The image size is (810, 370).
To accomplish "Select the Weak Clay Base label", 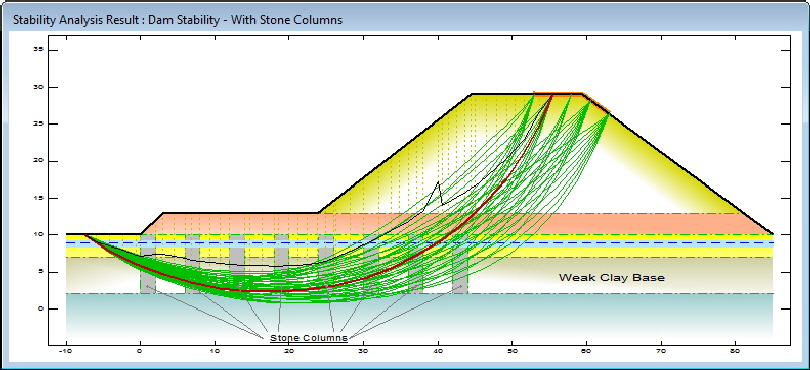I will pyautogui.click(x=612, y=278).
